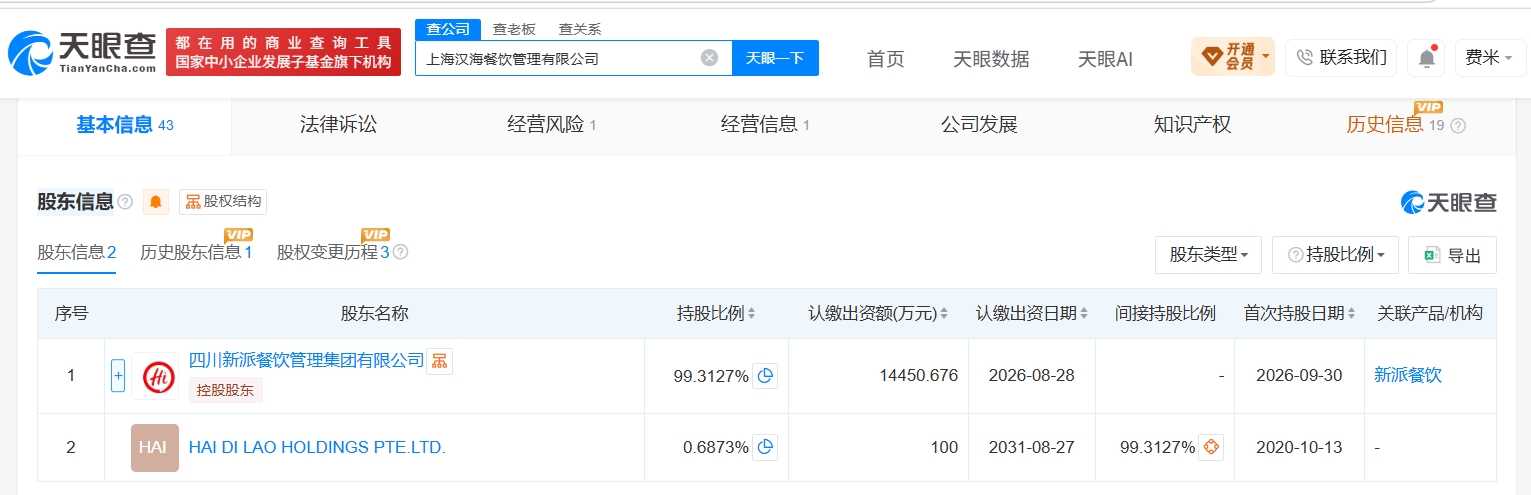Click the 股东名称 column header
Screen dimensions: 1531x495
375,314
